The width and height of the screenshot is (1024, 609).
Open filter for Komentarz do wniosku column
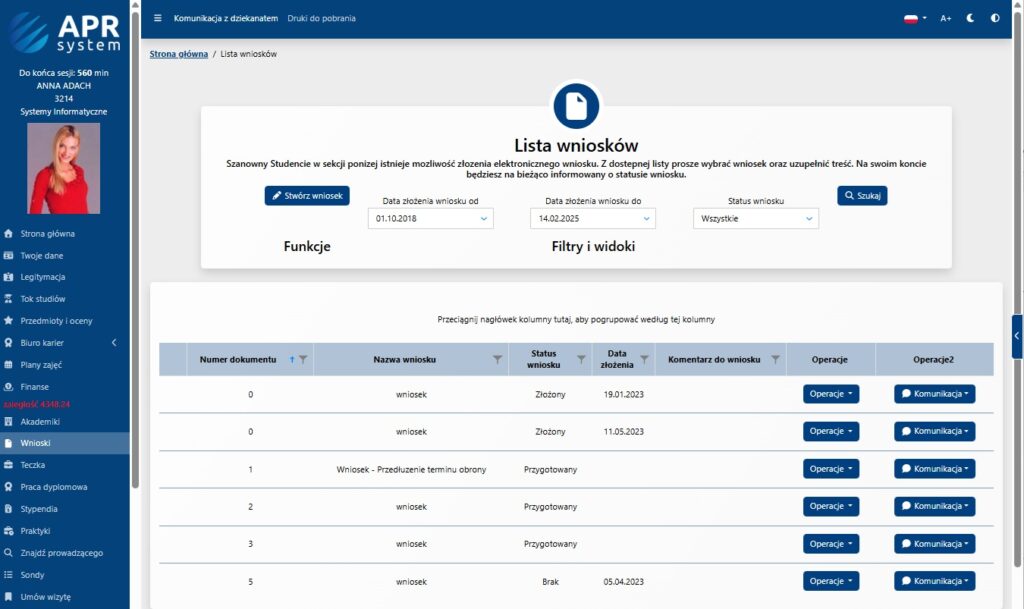click(775, 359)
